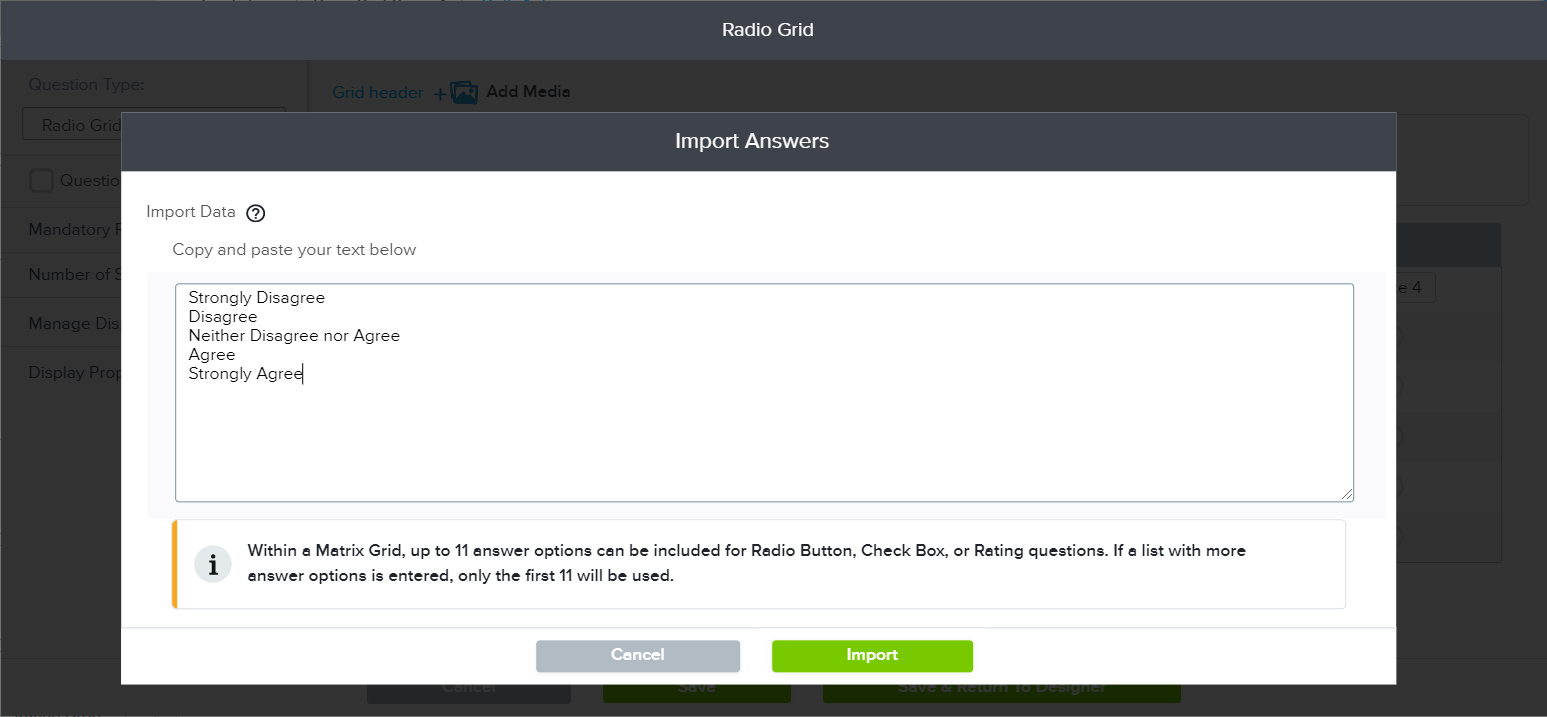Click the Add Media picture icon
Screen dimensions: 1547x717
[x=464, y=93]
